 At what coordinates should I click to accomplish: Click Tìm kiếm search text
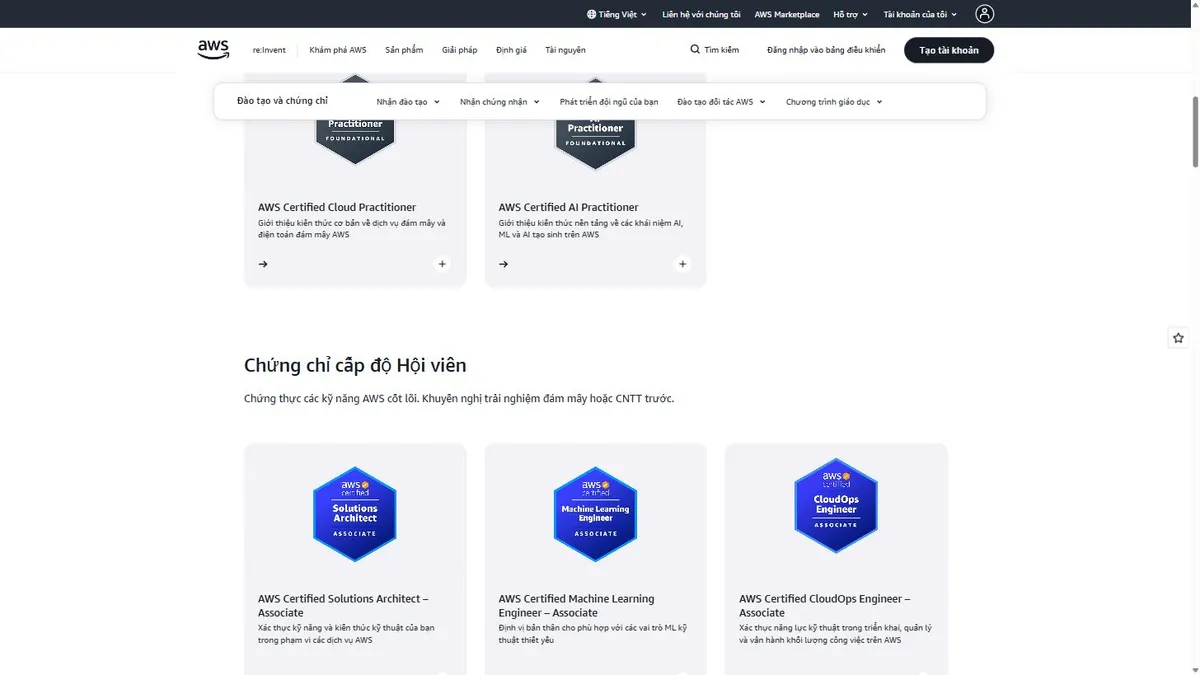[x=721, y=50]
